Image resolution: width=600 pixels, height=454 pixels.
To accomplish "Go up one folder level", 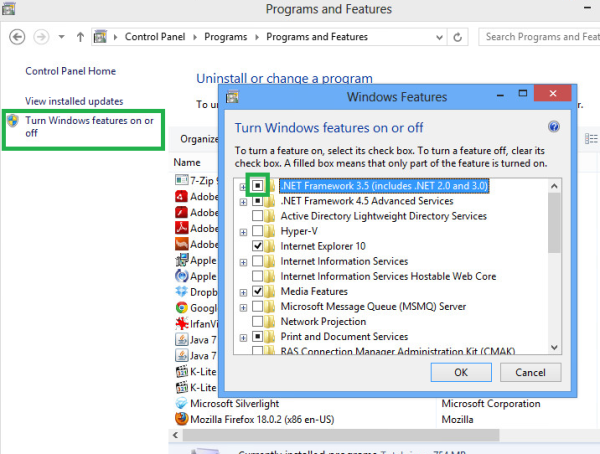I will 80,37.
